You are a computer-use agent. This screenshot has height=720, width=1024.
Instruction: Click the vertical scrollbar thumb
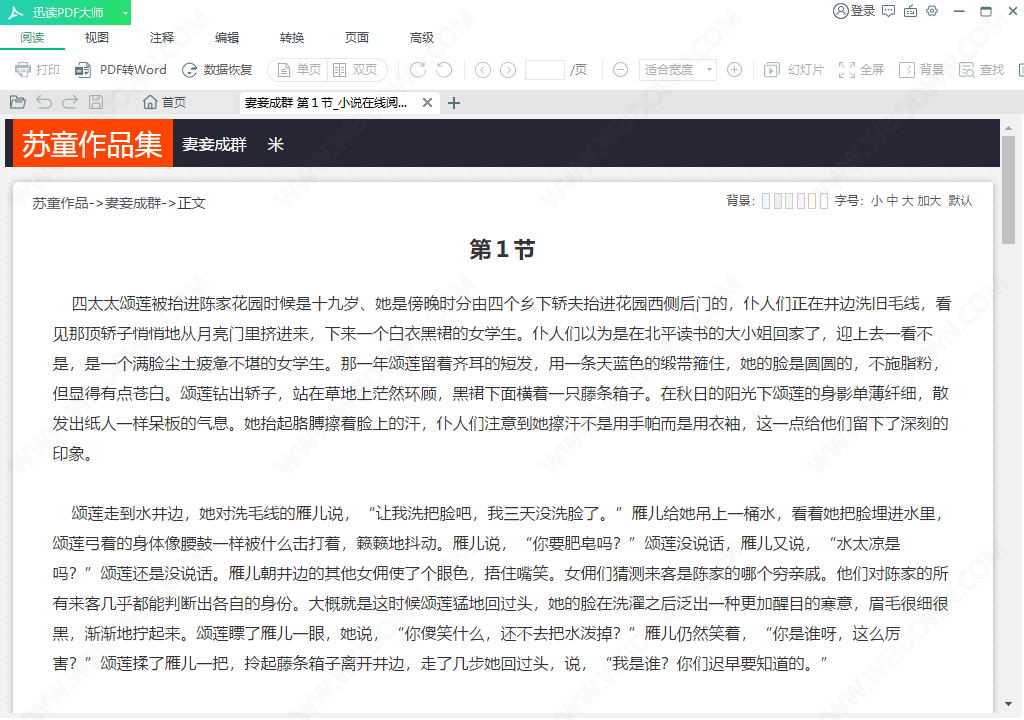coord(1008,190)
